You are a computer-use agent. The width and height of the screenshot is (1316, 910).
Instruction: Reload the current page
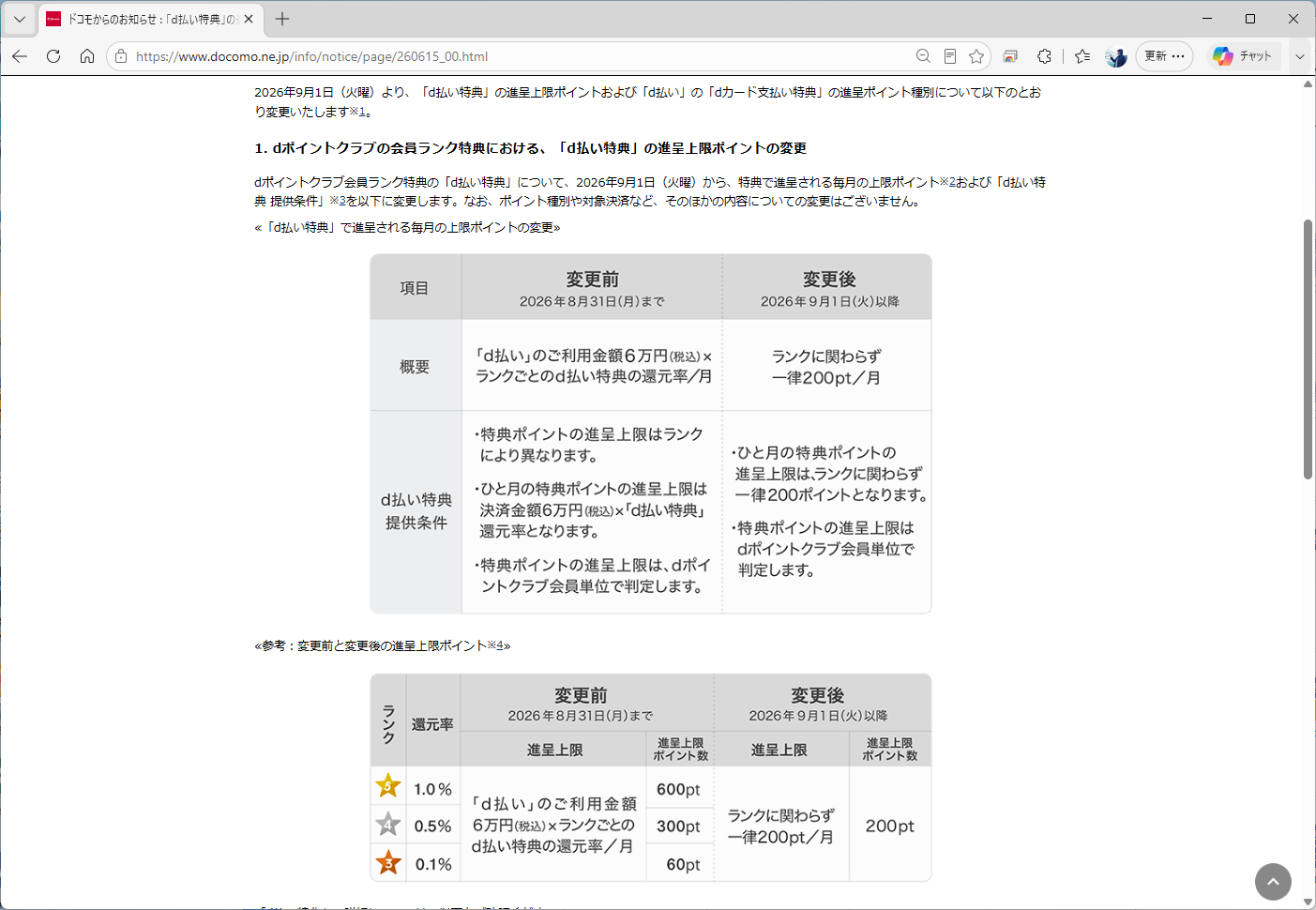click(53, 56)
